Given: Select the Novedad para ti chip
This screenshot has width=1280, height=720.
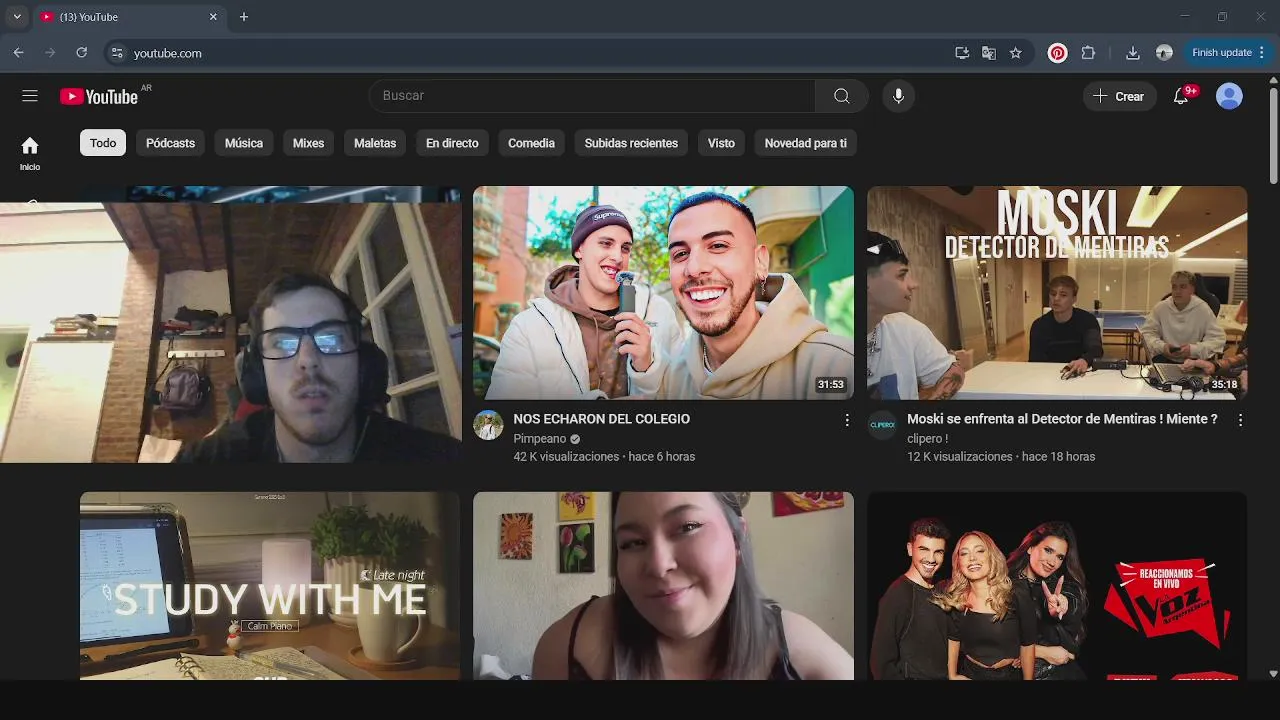Looking at the screenshot, I should [805, 143].
